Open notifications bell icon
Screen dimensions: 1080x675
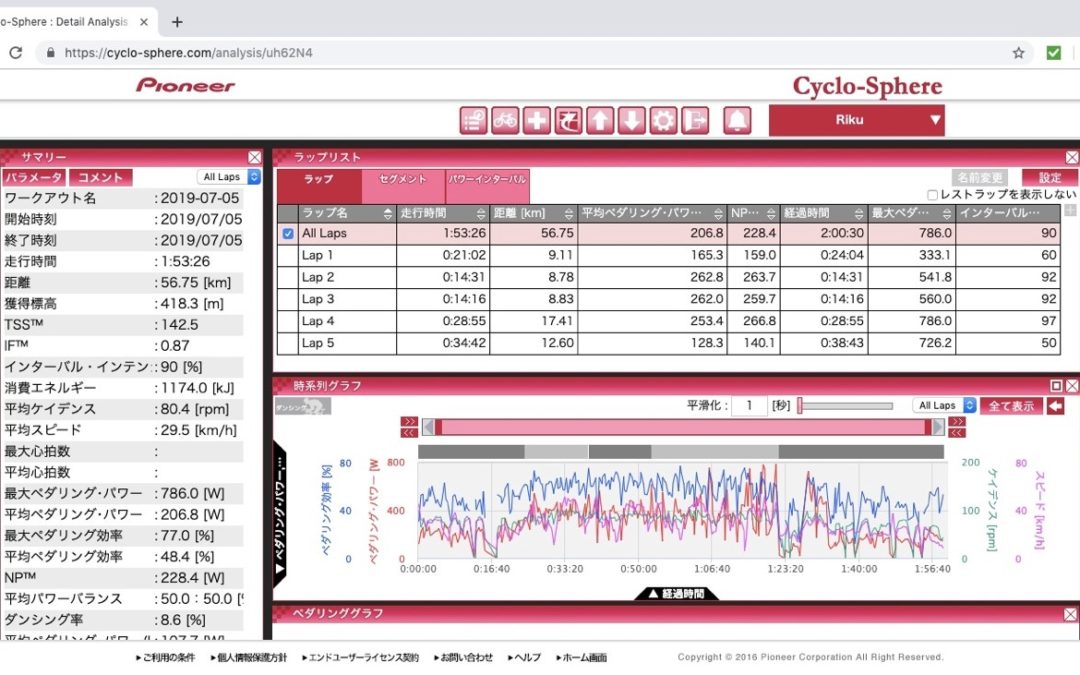click(x=738, y=121)
